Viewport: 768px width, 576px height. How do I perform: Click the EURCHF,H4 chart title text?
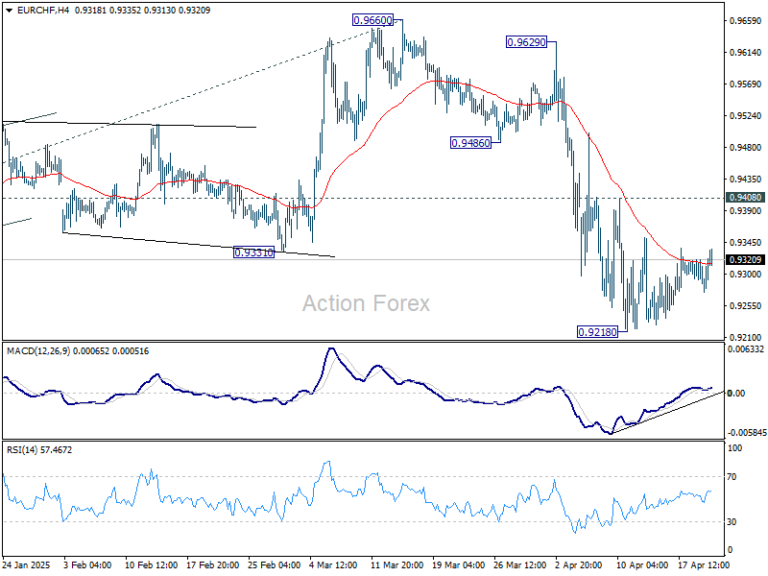coord(43,10)
